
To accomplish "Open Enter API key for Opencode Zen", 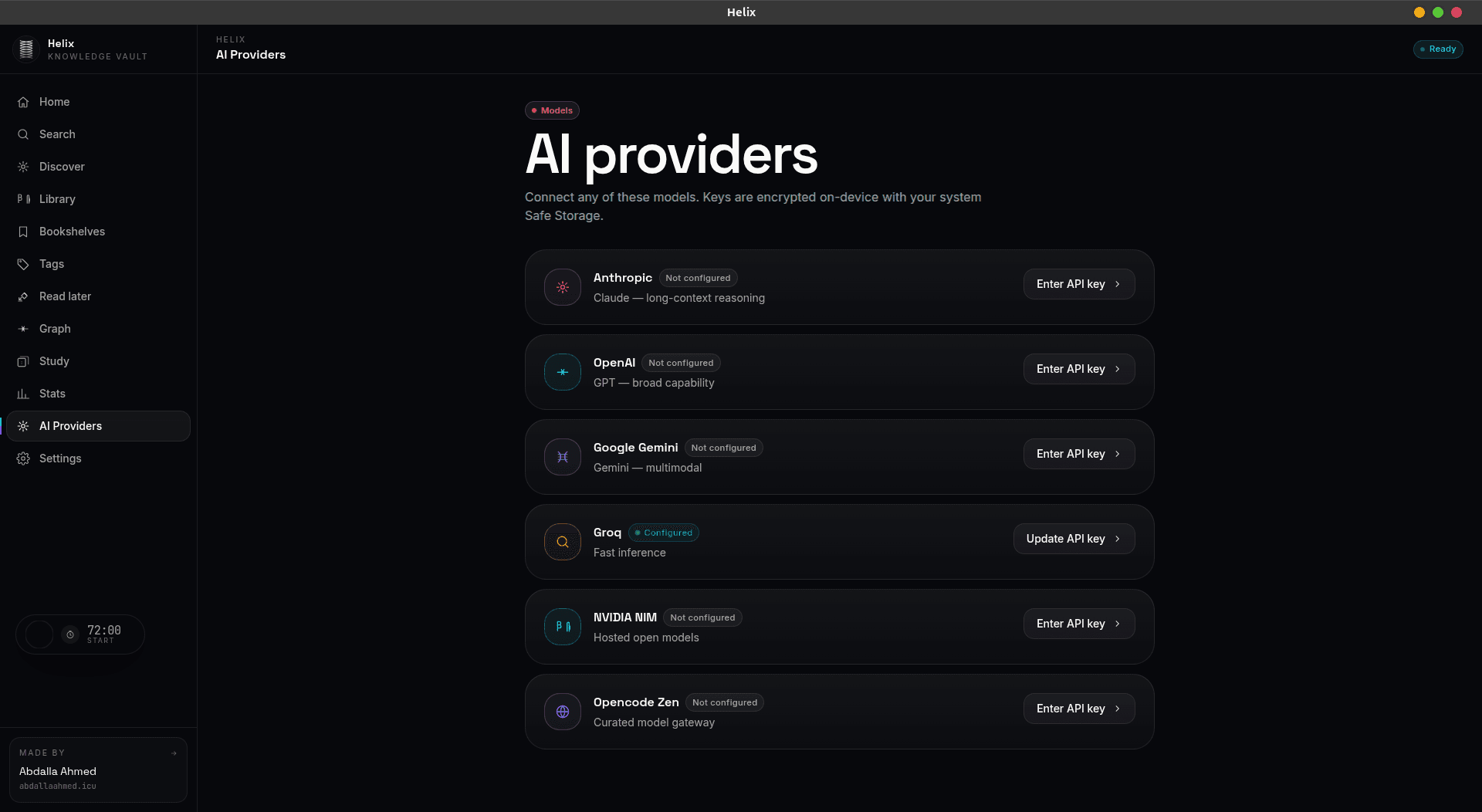I will click(x=1079, y=709).
